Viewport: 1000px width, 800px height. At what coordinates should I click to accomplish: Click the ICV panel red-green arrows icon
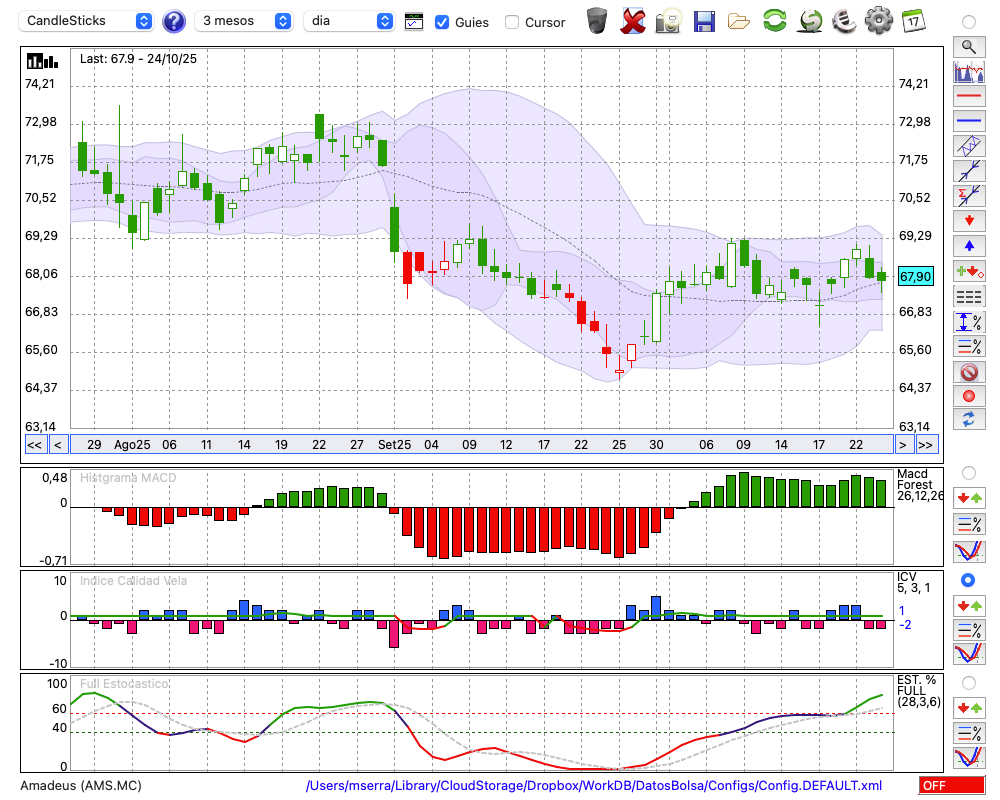[969, 605]
